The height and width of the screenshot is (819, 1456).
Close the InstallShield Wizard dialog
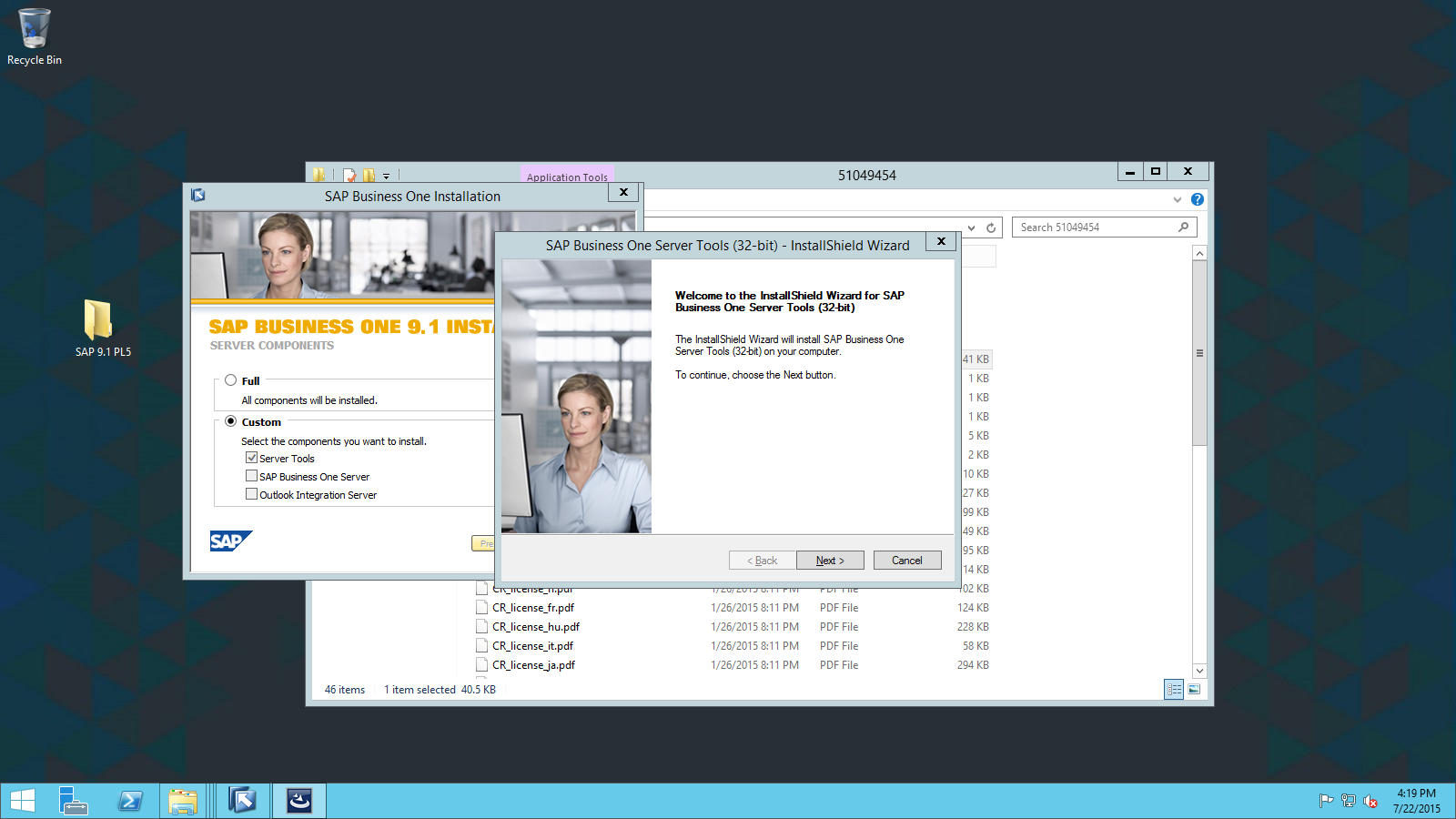point(941,241)
